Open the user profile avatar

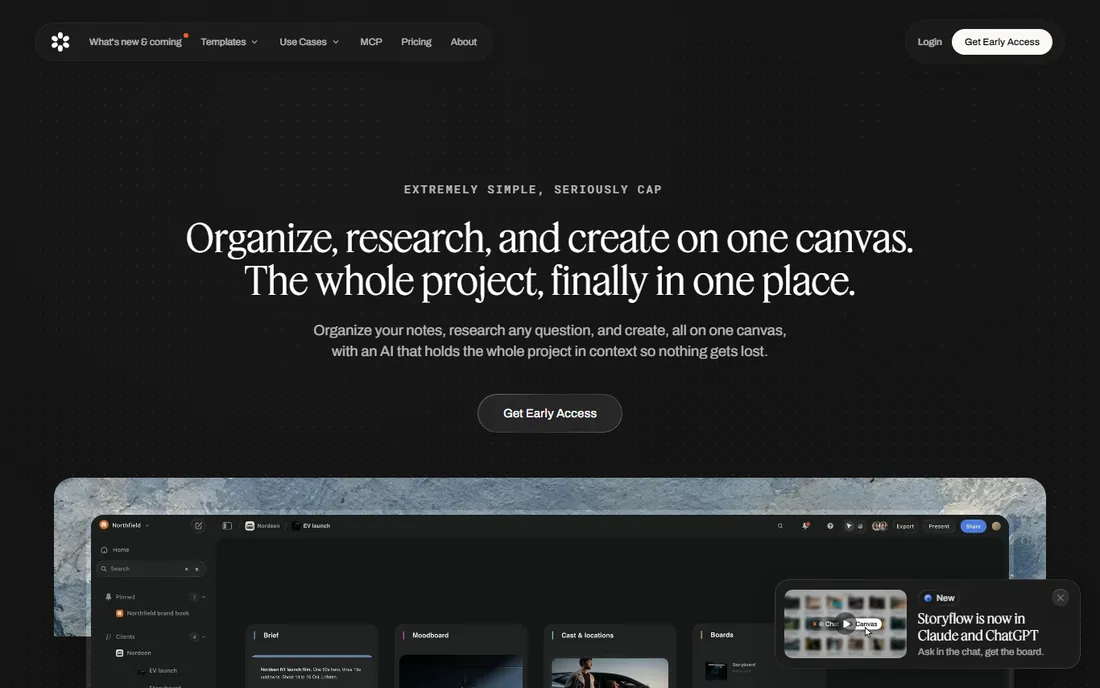[996, 526]
